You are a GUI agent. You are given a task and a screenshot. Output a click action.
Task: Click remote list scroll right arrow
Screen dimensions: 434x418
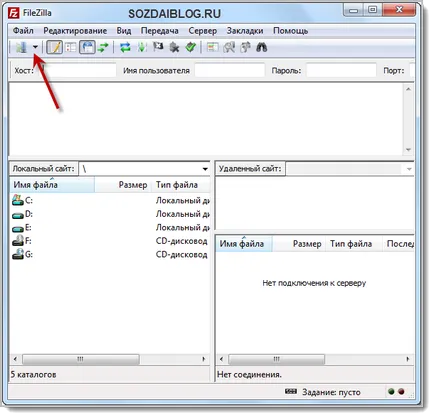point(408,359)
